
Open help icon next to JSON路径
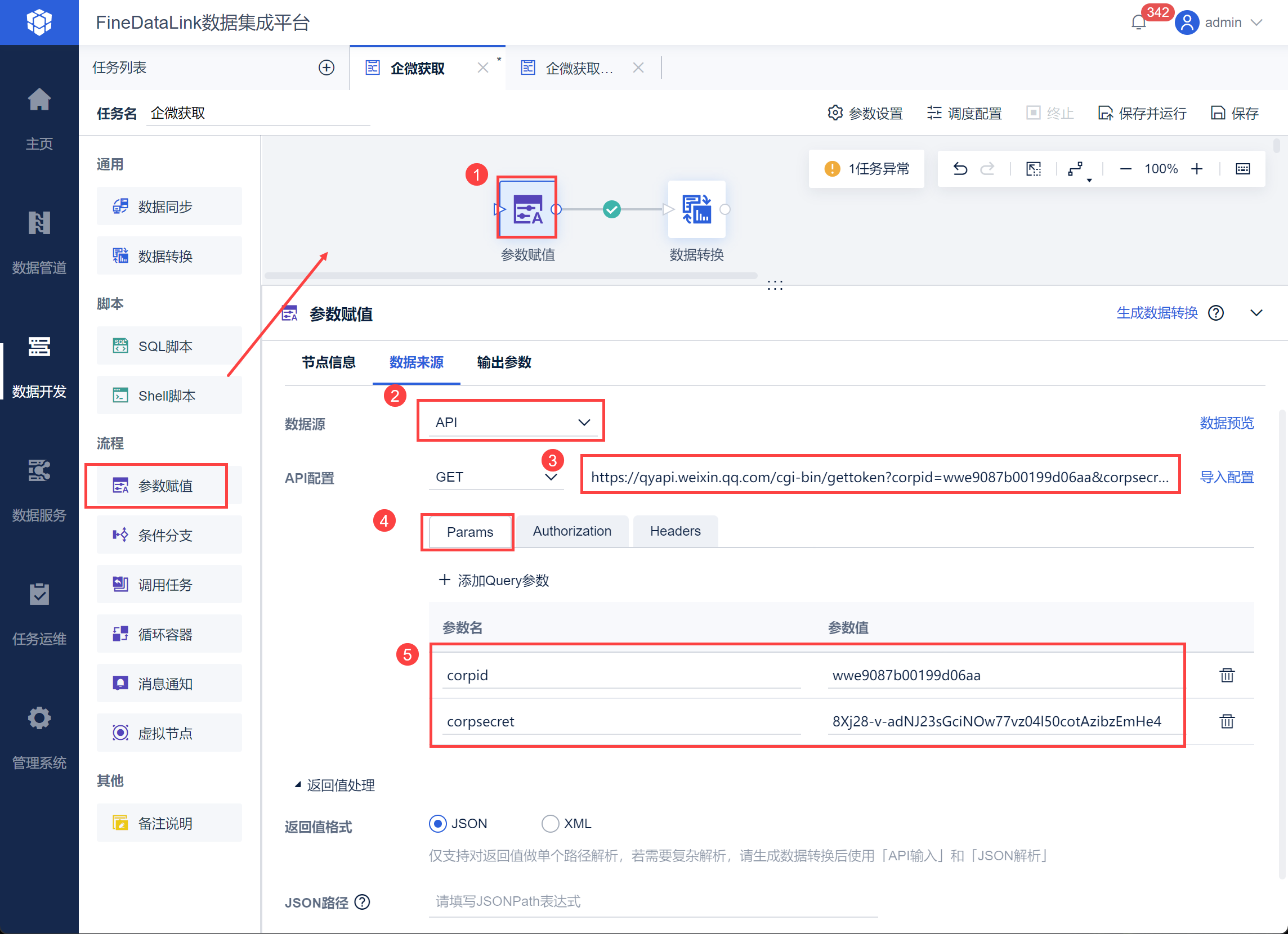(363, 901)
